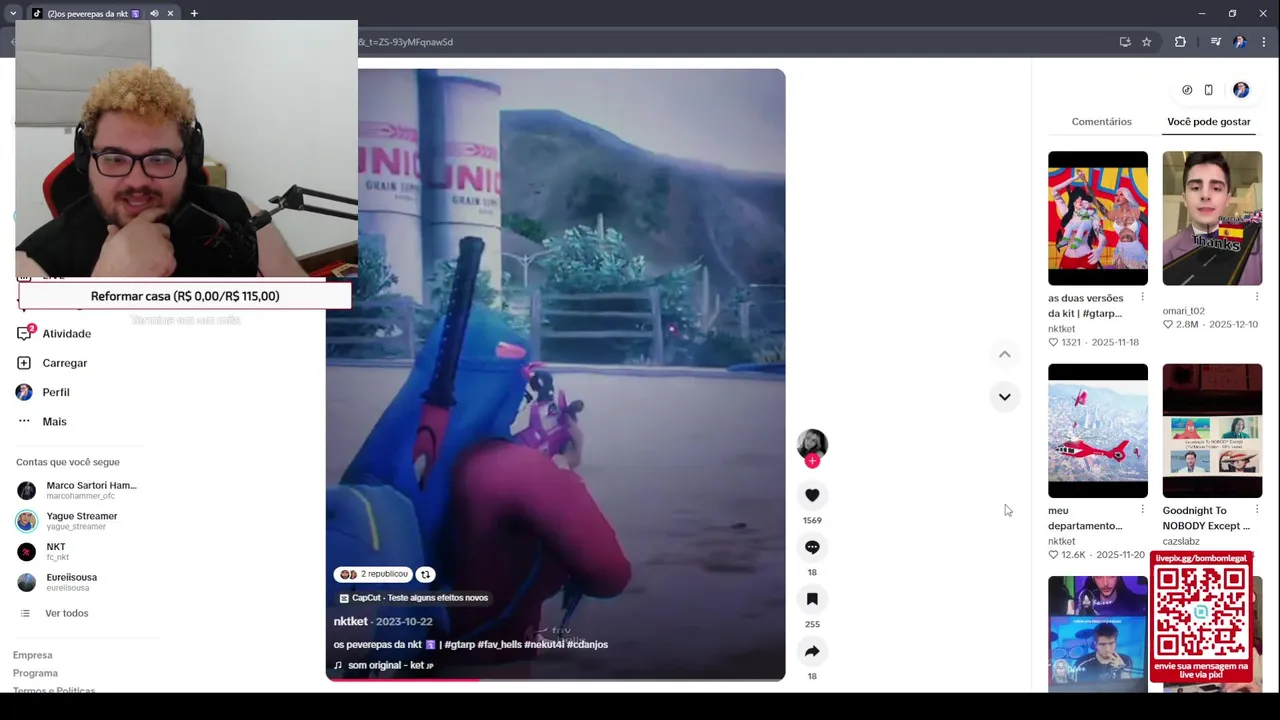This screenshot has height=720, width=1280.
Task: Click the Atividade inbox icon with badge
Action: 25,333
